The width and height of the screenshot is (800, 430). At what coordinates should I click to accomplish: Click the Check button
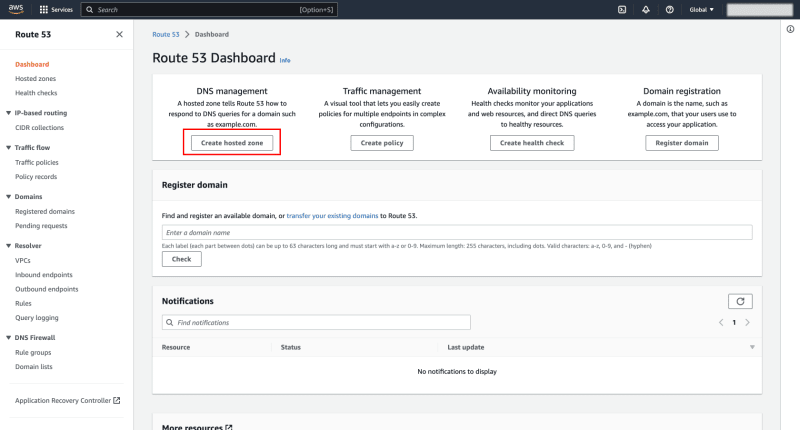(182, 259)
